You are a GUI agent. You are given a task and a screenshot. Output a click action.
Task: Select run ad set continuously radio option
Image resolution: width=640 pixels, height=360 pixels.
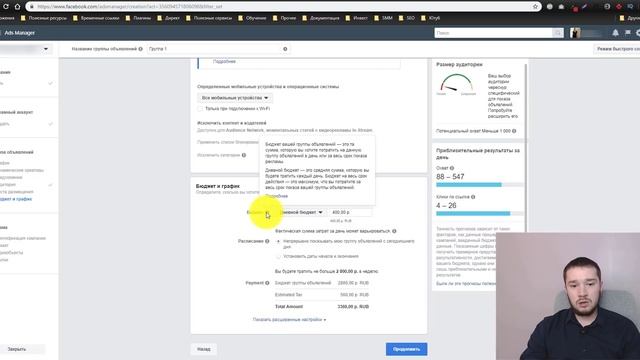(279, 241)
